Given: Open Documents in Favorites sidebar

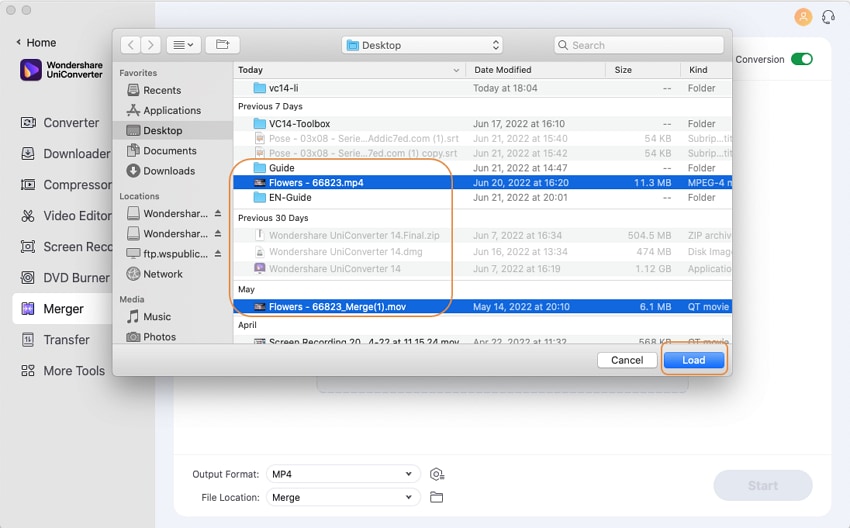Looking at the screenshot, I should click(162, 150).
